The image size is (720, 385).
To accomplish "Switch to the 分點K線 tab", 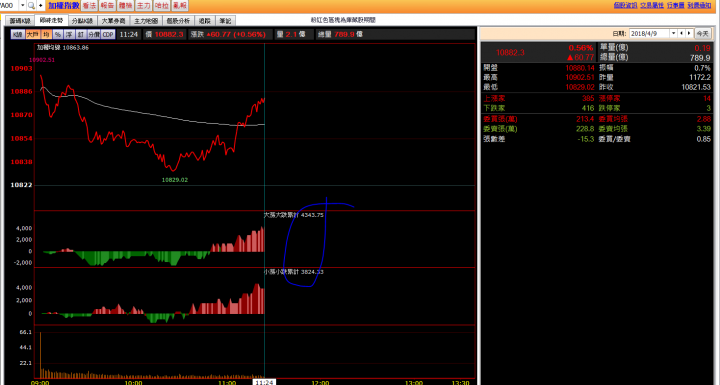I will 82,21.
